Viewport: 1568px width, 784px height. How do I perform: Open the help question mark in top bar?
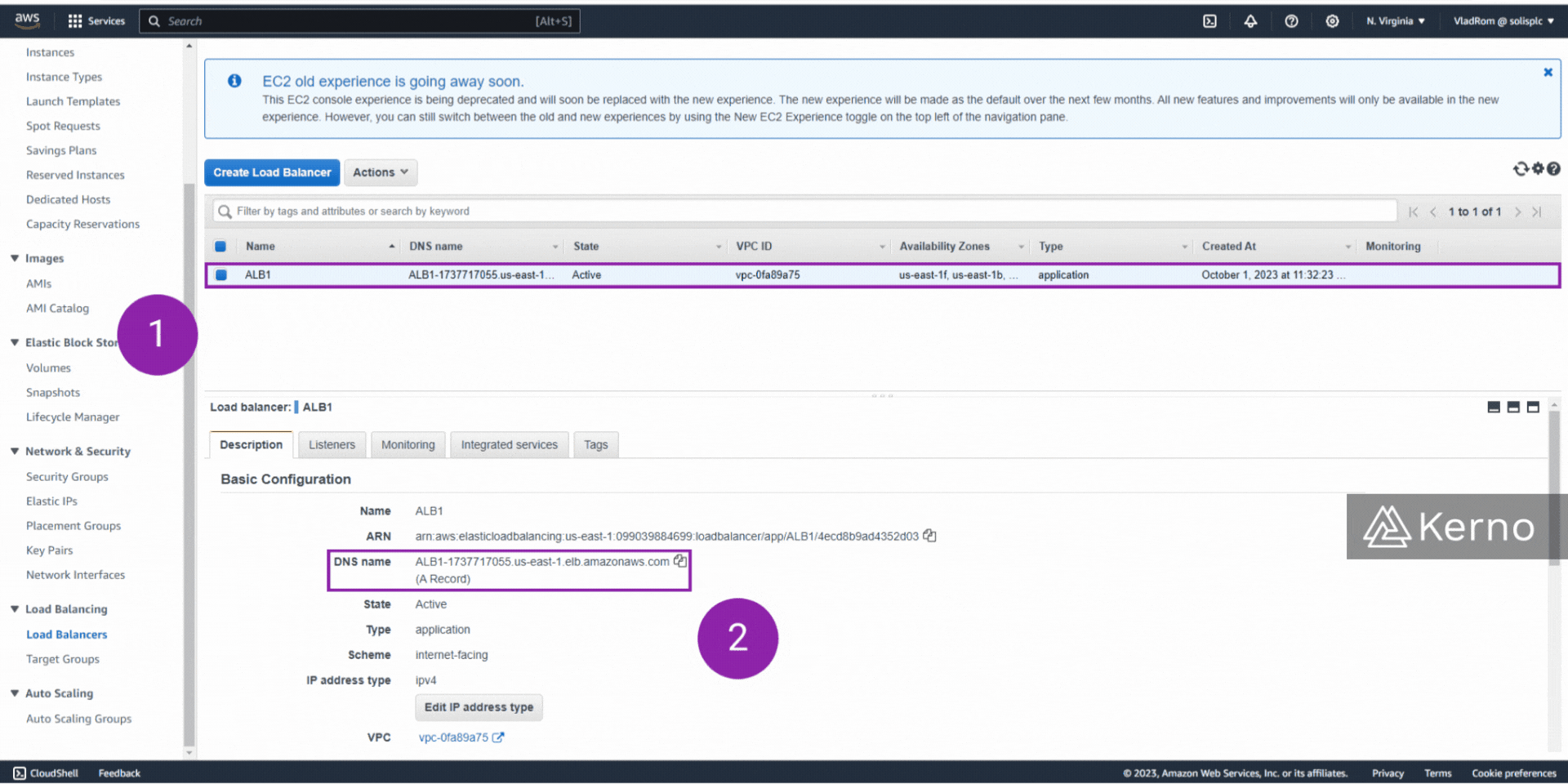click(1291, 21)
